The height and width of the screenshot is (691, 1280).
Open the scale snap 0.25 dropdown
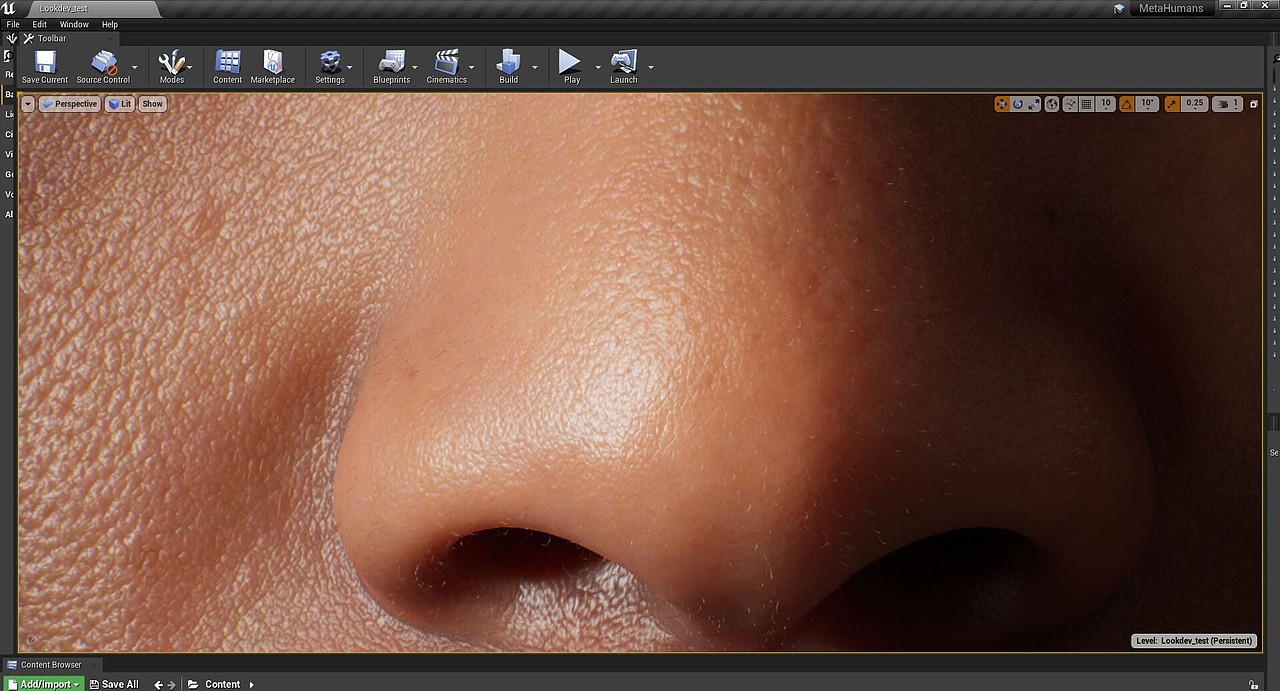pyautogui.click(x=1195, y=104)
